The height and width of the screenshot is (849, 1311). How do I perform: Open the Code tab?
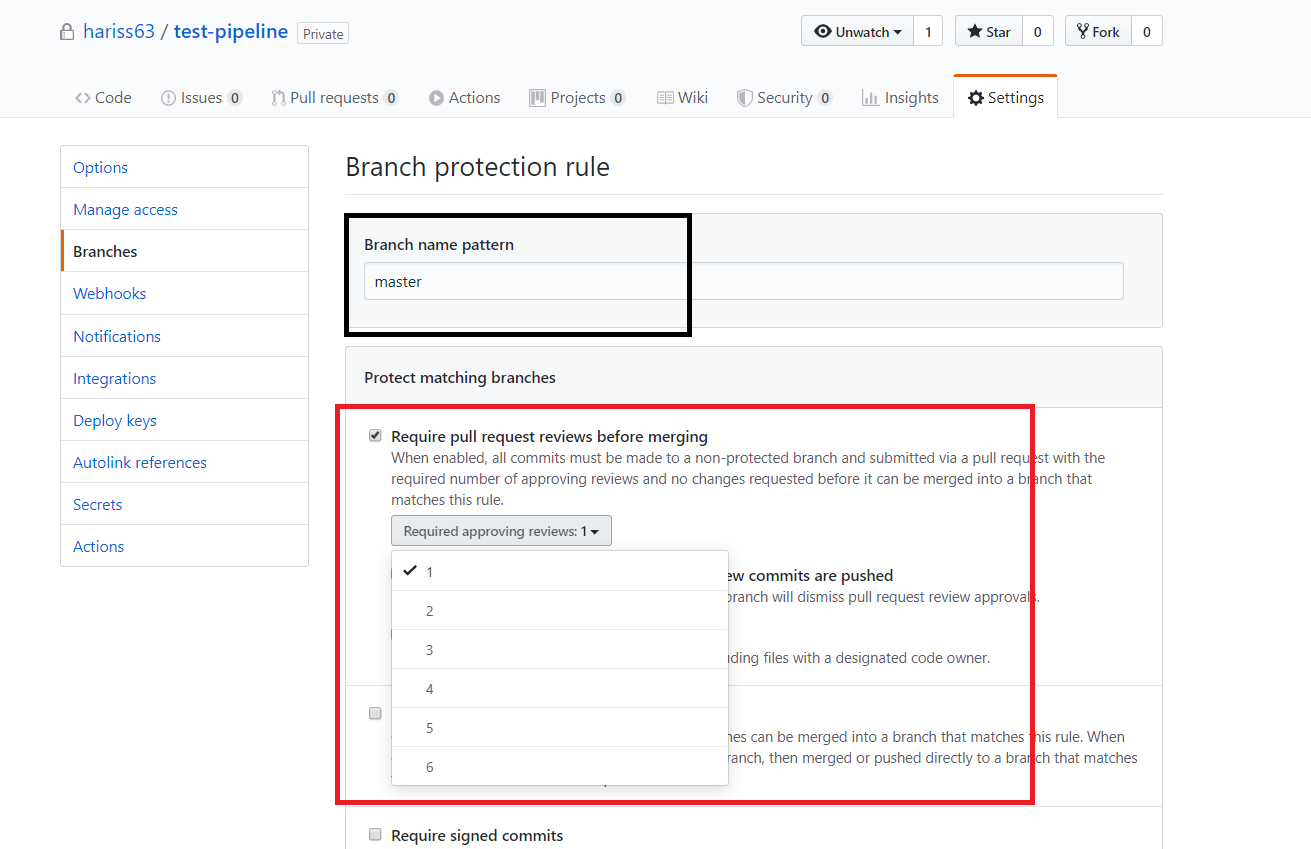(103, 97)
